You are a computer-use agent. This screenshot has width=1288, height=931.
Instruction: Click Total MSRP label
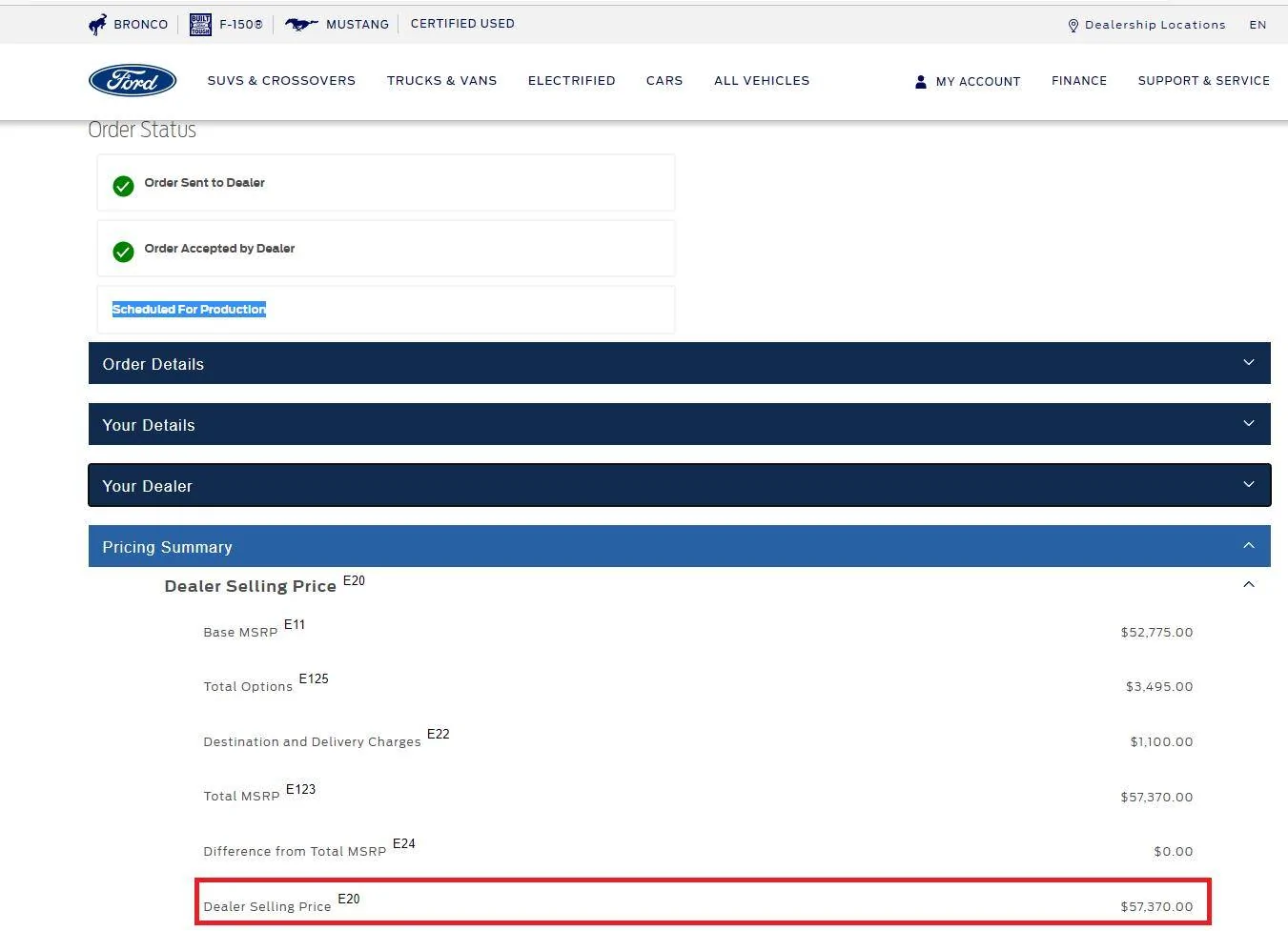[241, 797]
